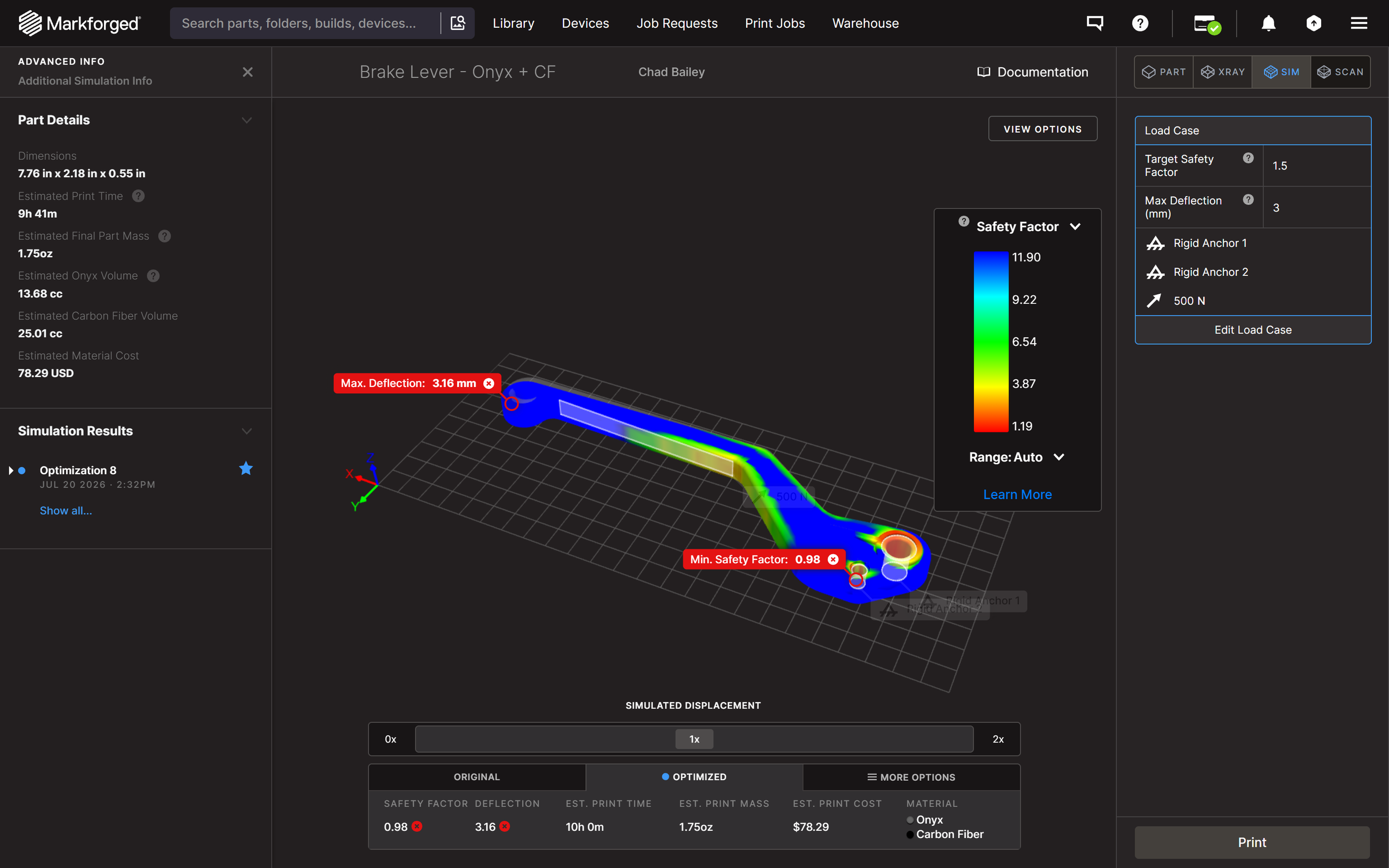The image size is (1389, 868).
Task: Show help for Estimated Final Part Mass
Action: [x=165, y=236]
